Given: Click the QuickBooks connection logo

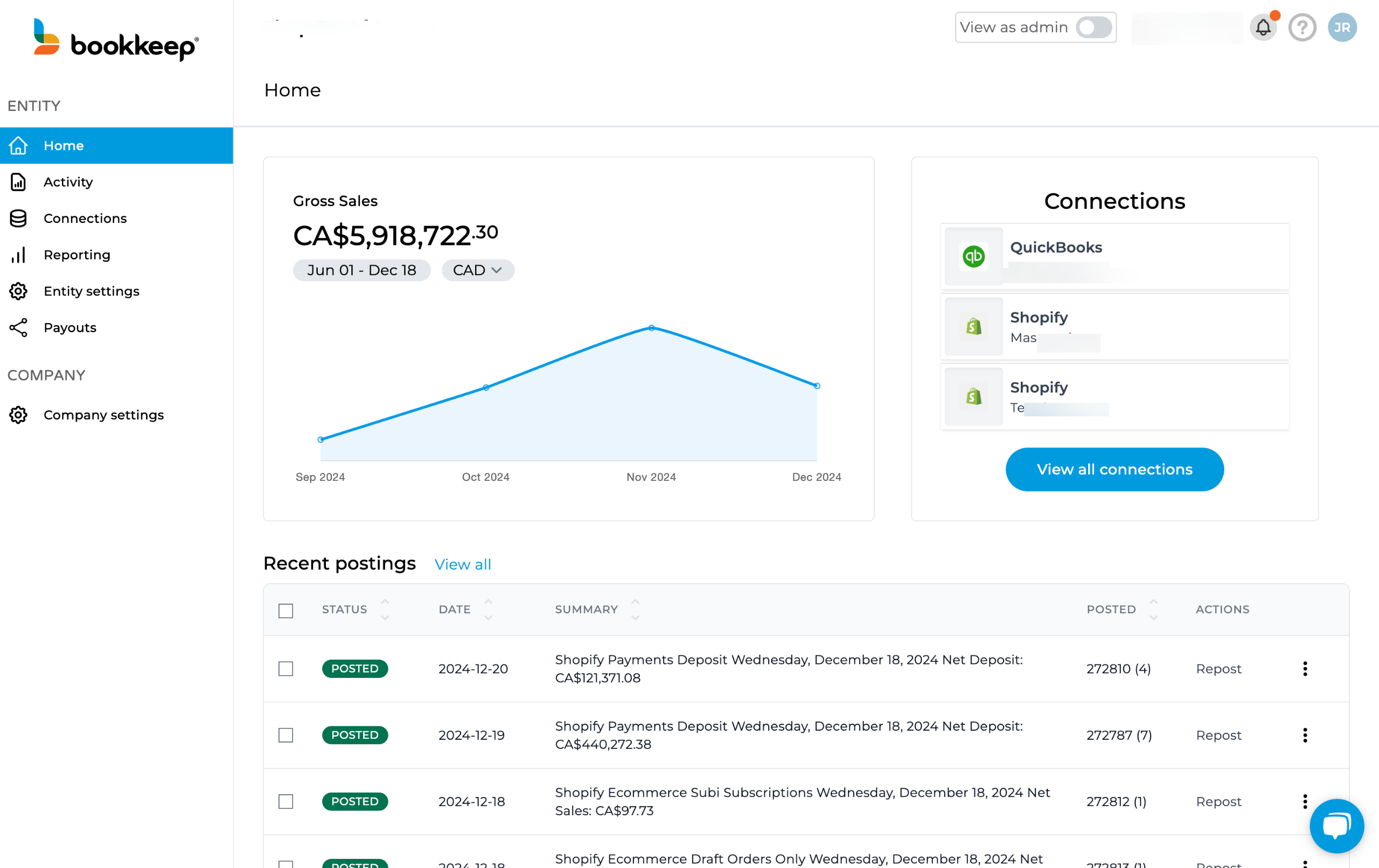Looking at the screenshot, I should (x=973, y=256).
